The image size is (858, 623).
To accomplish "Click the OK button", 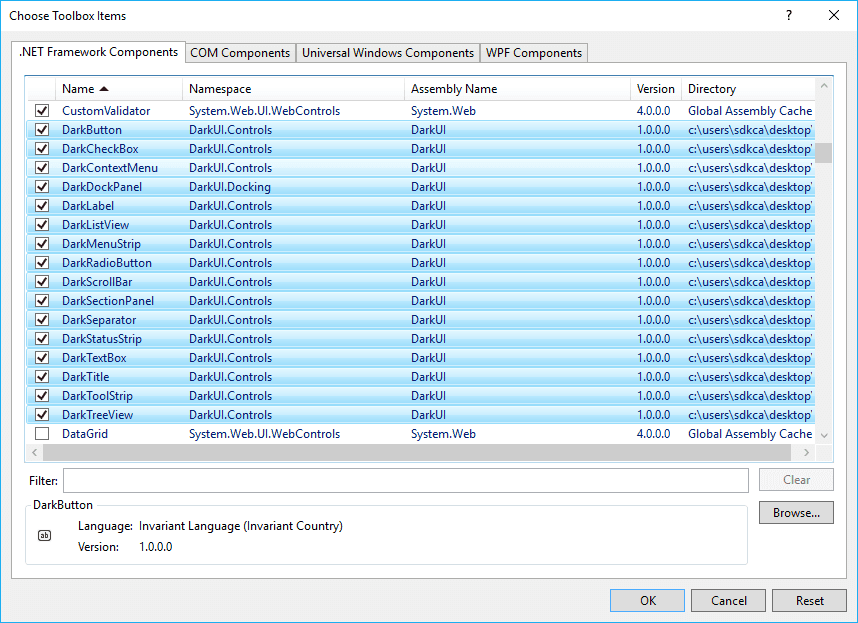I will coord(647,600).
